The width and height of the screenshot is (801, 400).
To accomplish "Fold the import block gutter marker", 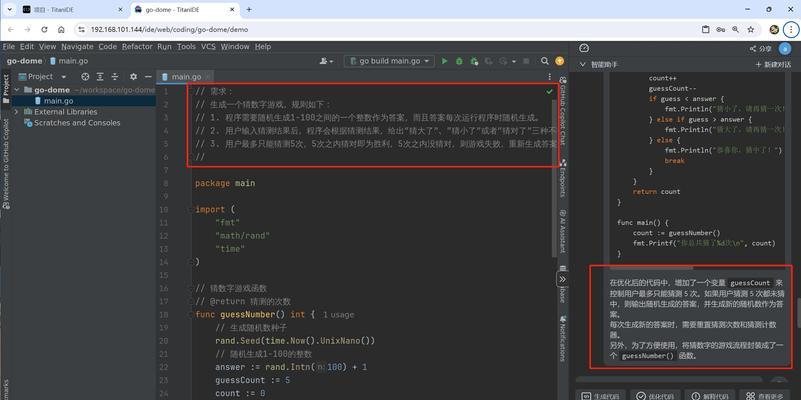I will [x=191, y=209].
